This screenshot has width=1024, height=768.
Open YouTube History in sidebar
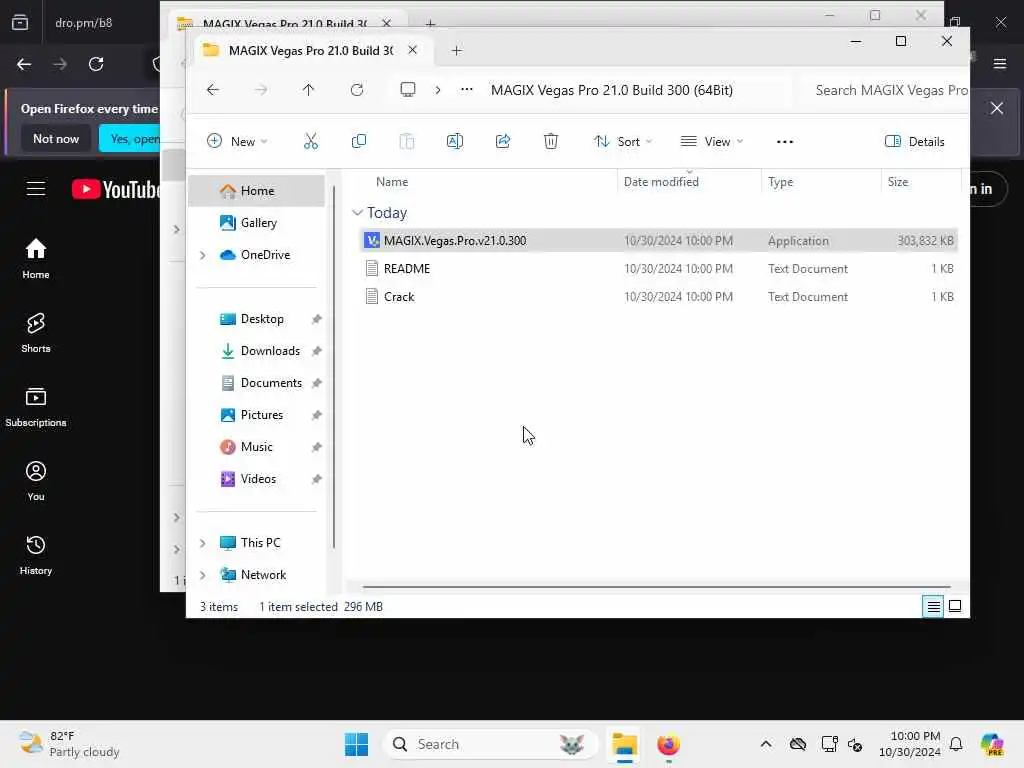tap(36, 555)
